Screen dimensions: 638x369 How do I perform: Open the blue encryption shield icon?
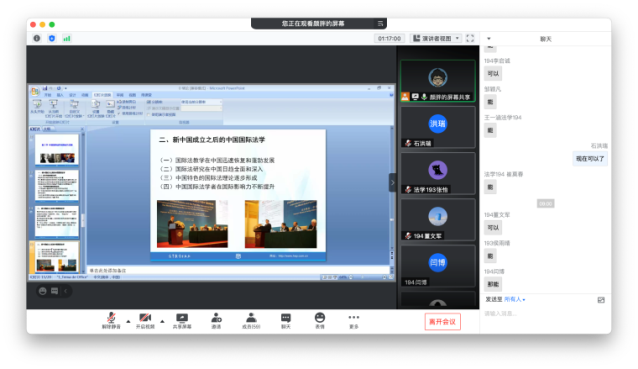click(52, 38)
